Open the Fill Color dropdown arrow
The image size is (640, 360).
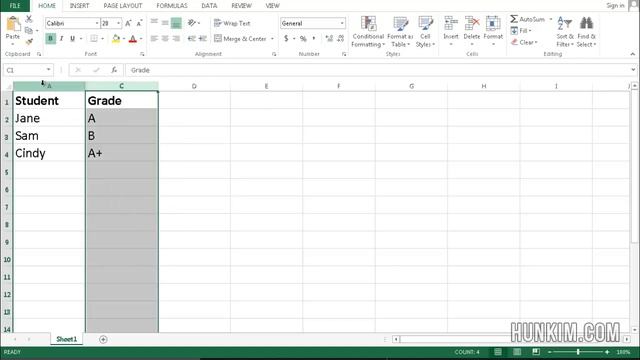click(x=124, y=39)
